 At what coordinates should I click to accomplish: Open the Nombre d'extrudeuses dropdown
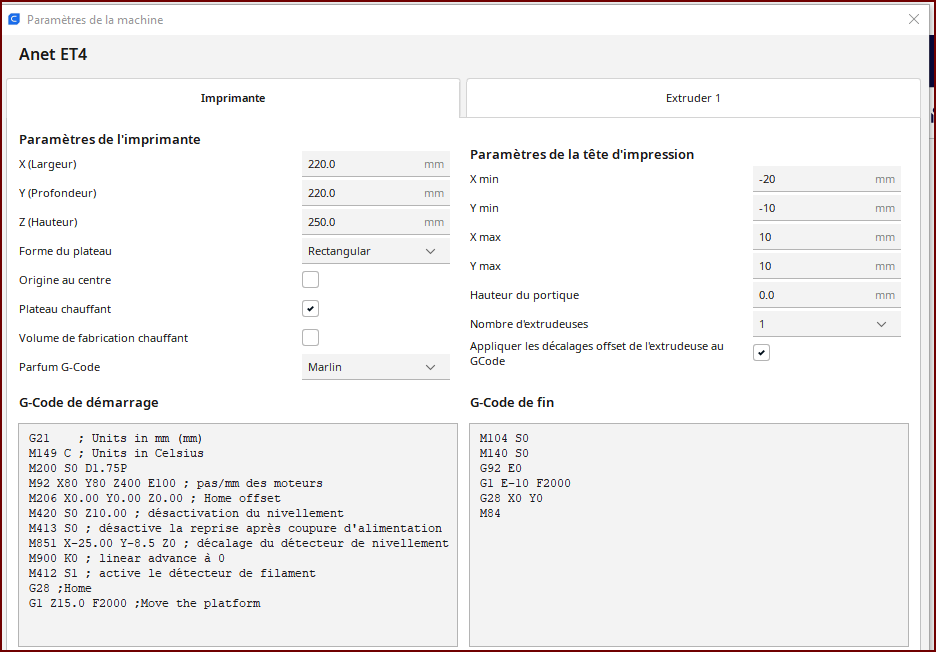coord(826,324)
